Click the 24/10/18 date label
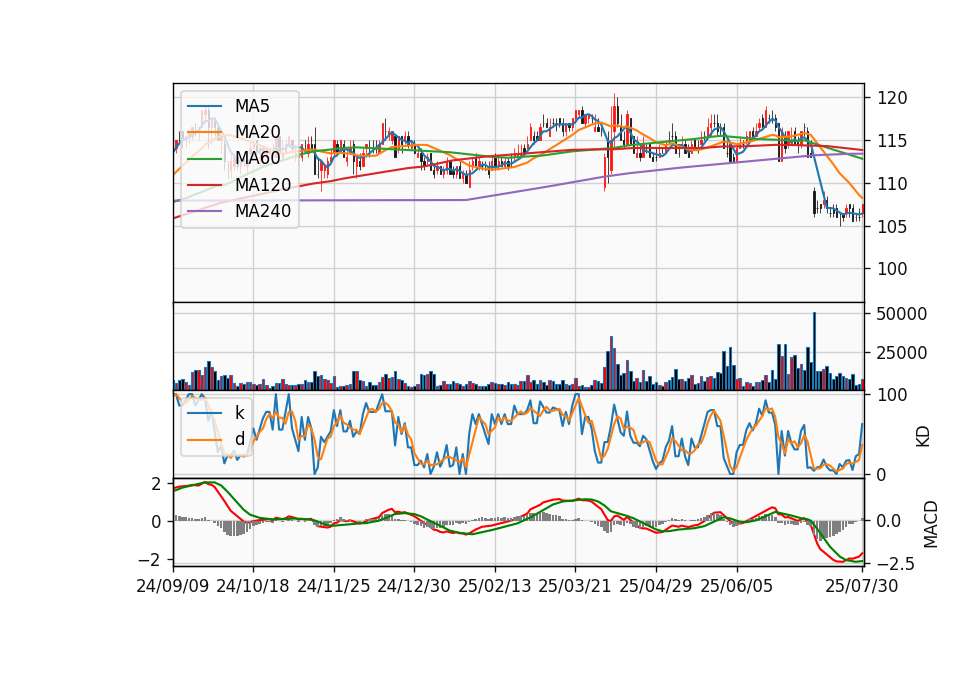This screenshot has height=690, width=960. coord(253,586)
